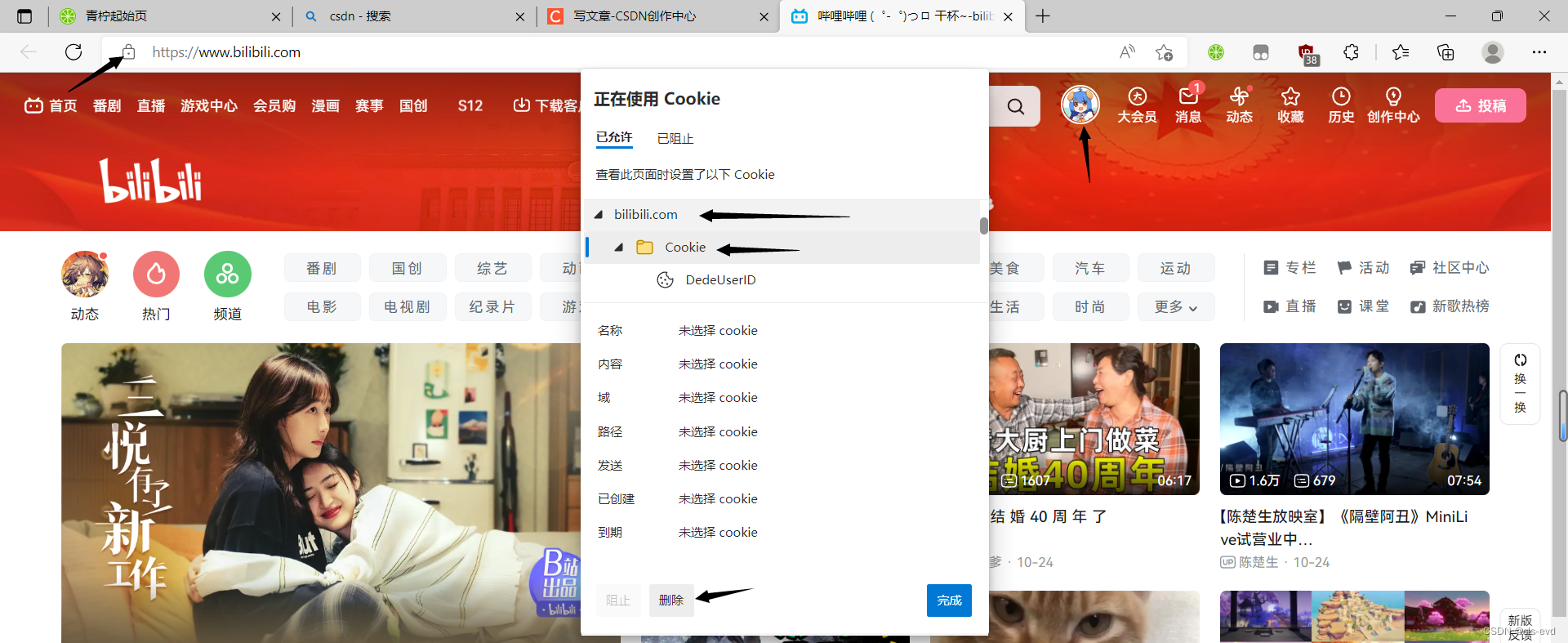Open 消息 messages icon
The width and height of the screenshot is (1568, 643).
[x=1188, y=105]
